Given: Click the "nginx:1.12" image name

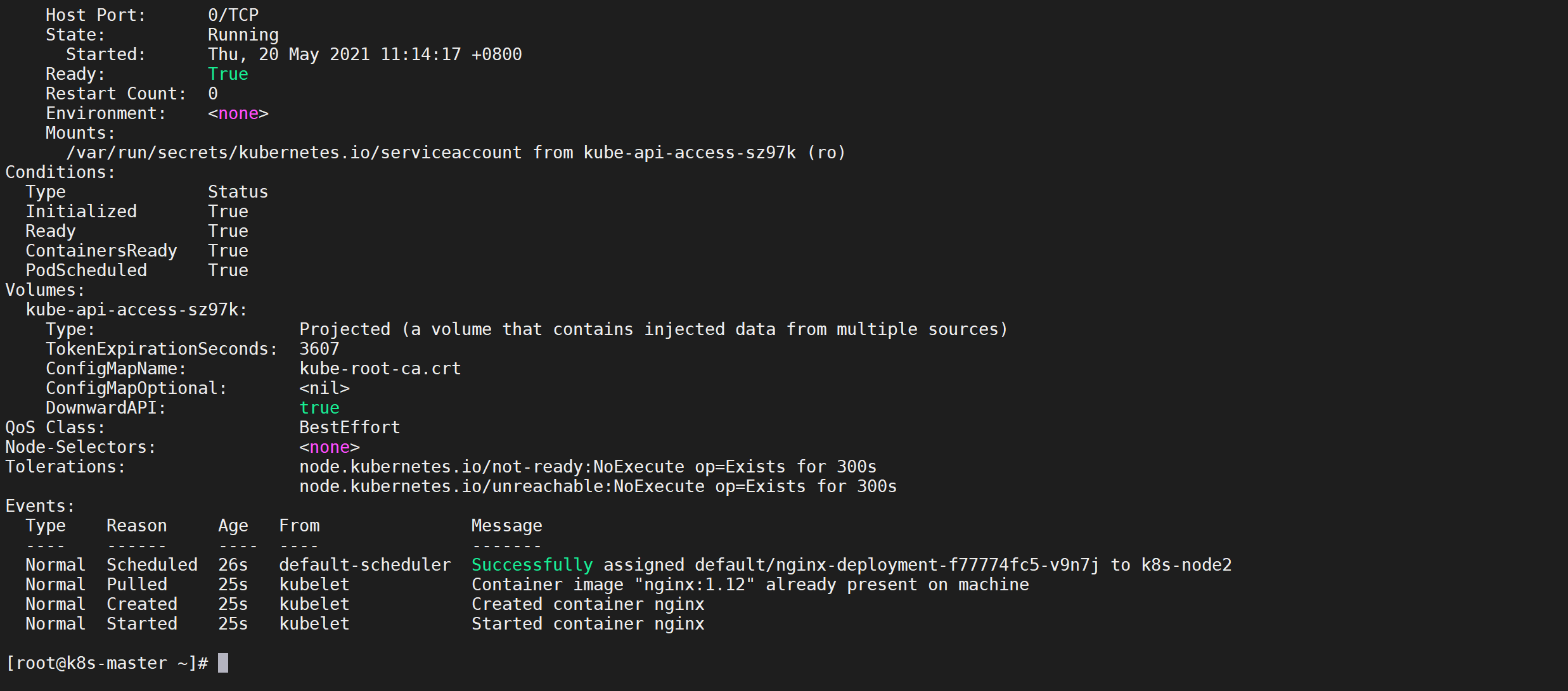Looking at the screenshot, I should tap(694, 585).
